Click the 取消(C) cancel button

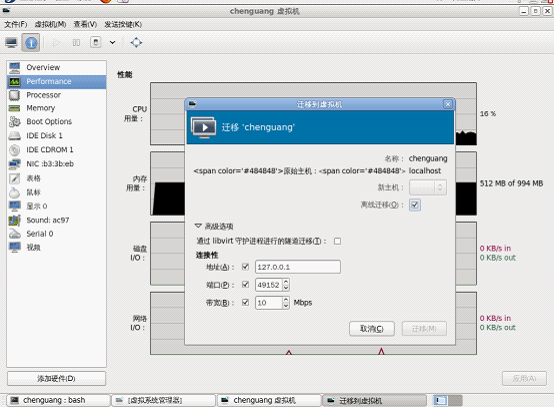pyautogui.click(x=372, y=329)
